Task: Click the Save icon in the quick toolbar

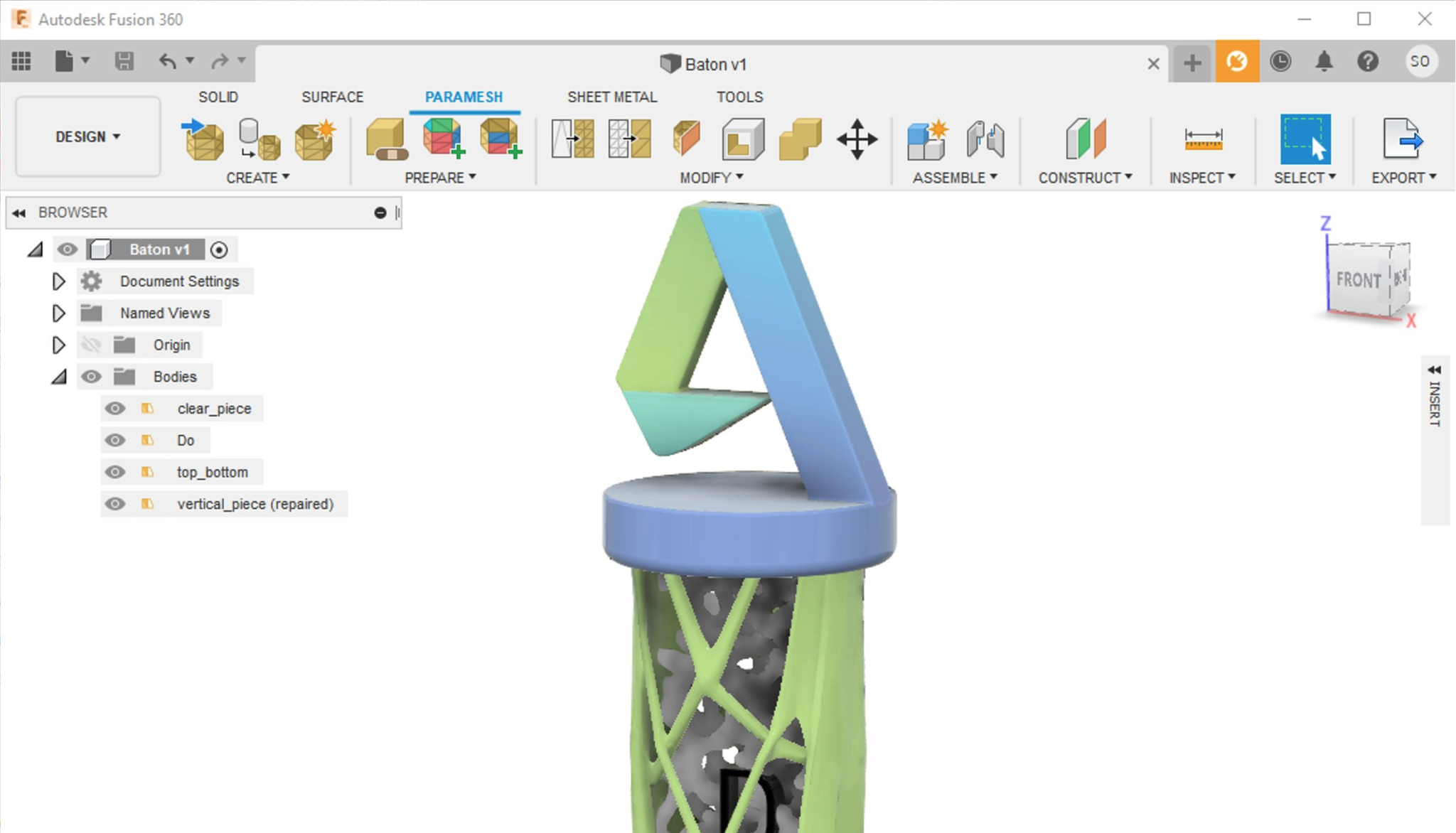Action: 124,61
